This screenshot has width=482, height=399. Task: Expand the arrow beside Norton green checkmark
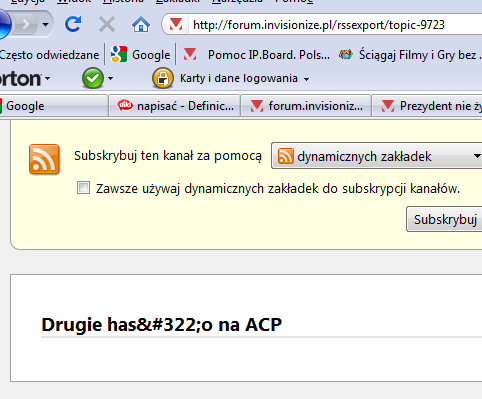pos(111,79)
